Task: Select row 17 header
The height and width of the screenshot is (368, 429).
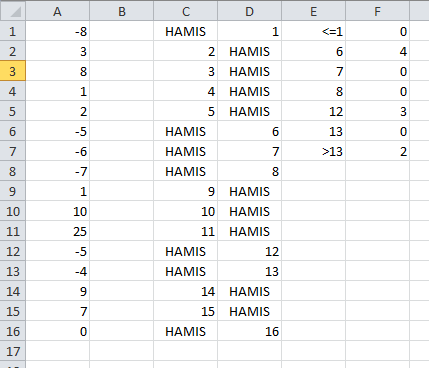Action: pos(13,351)
